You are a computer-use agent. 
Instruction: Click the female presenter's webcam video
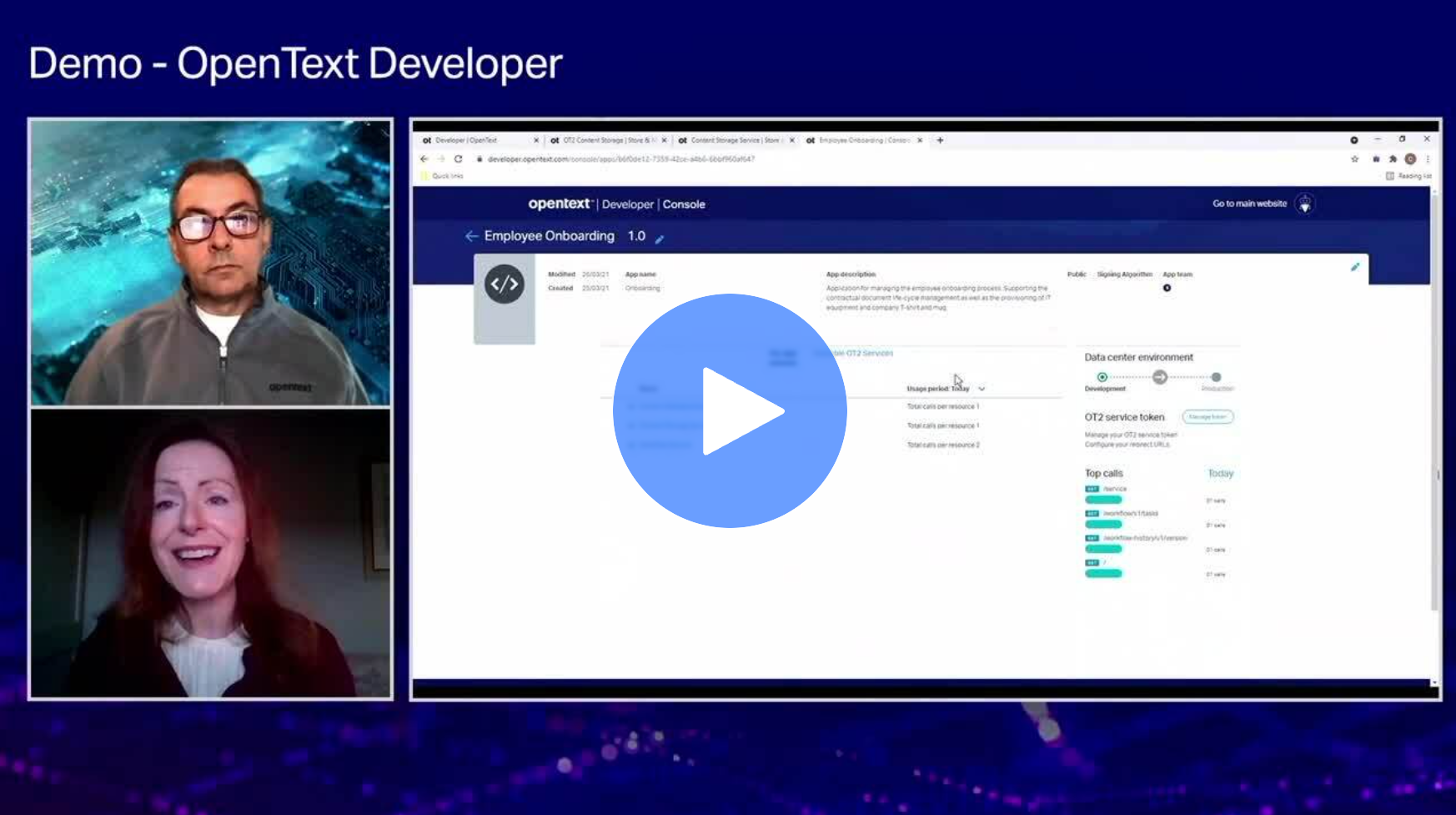210,553
